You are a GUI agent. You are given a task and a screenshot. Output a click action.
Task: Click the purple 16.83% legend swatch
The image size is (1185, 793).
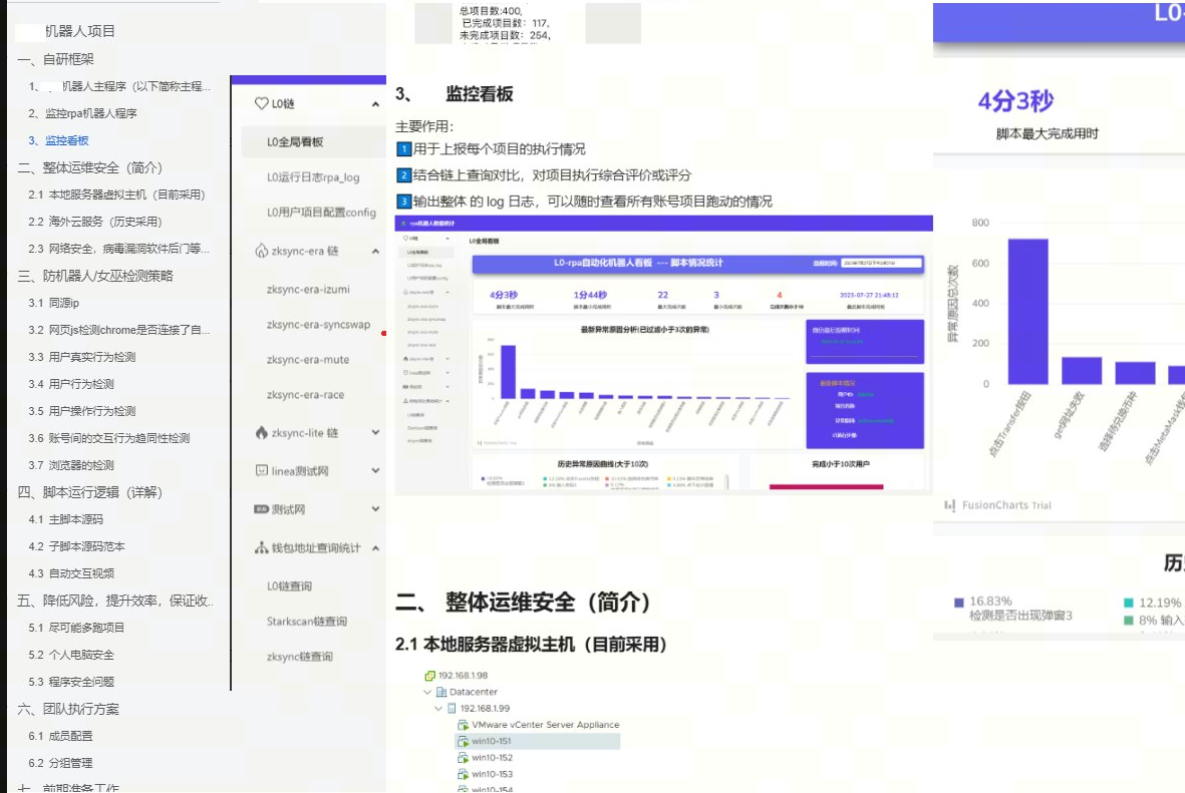(x=959, y=603)
